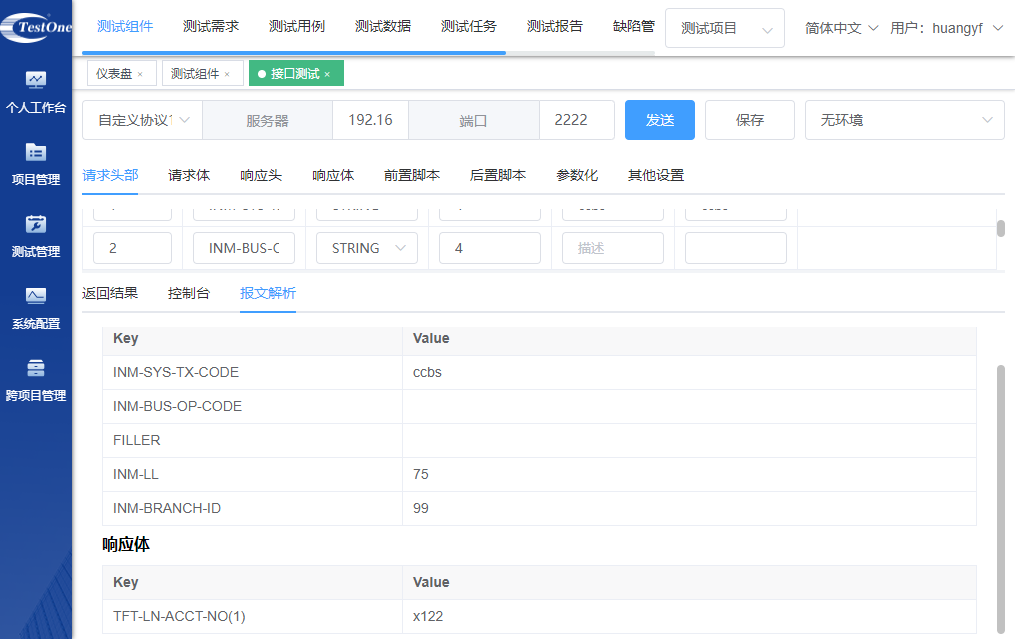Click the 描述 input field
This screenshot has height=639, width=1015.
point(613,248)
